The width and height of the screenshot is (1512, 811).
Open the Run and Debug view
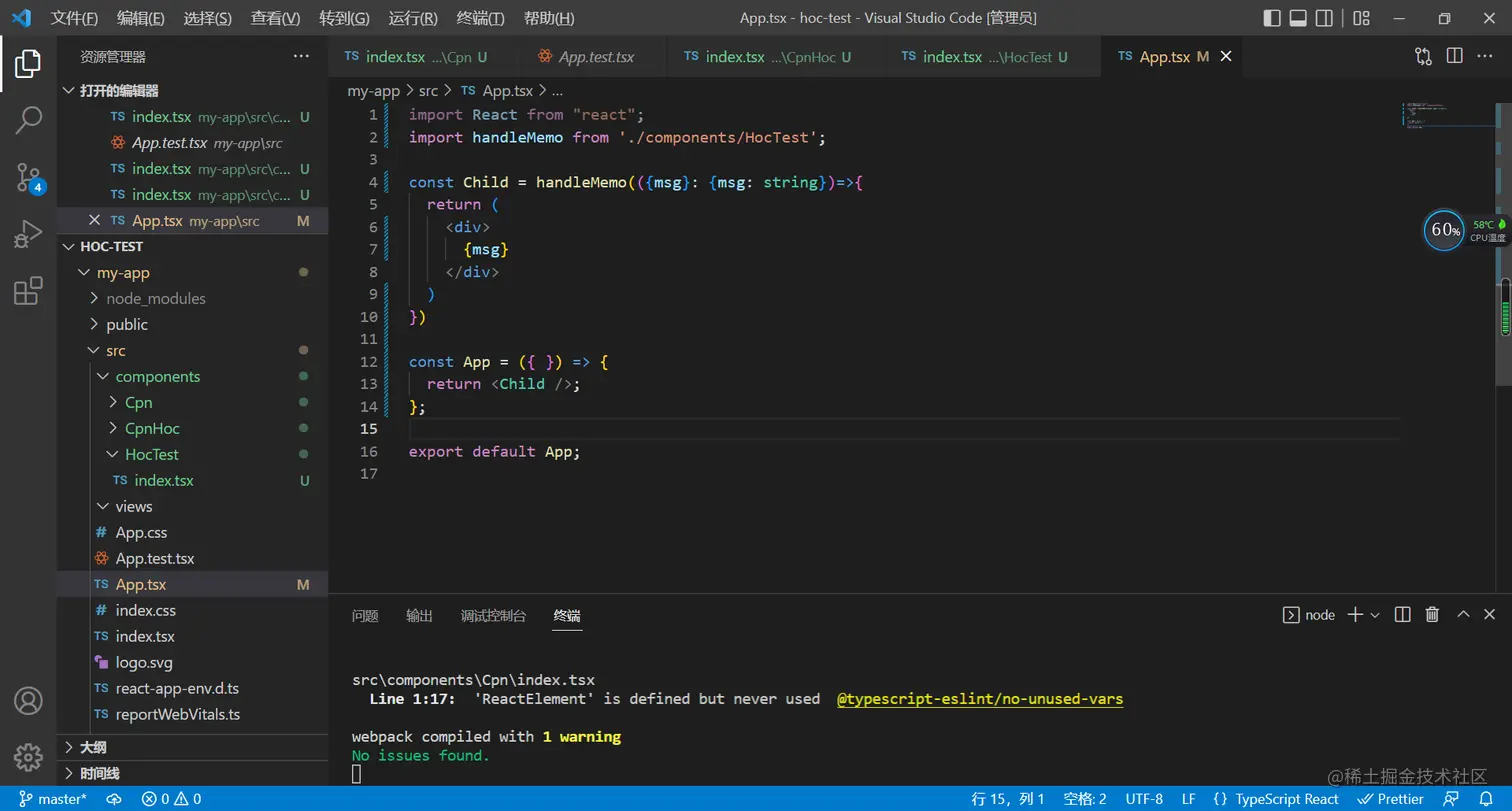click(x=28, y=235)
